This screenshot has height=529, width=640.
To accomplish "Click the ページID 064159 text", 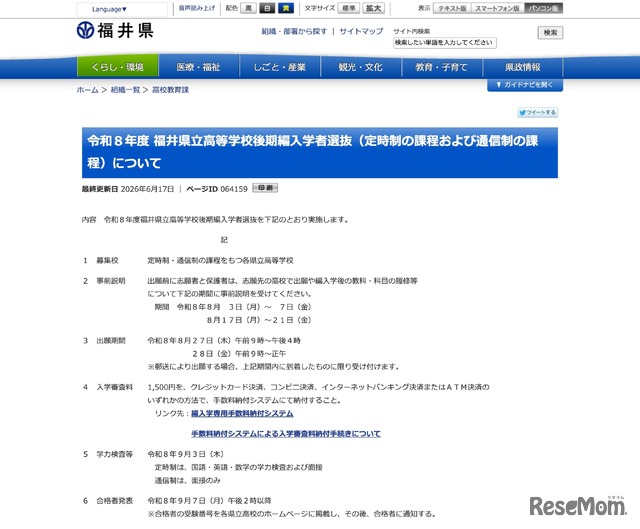I will point(217,189).
